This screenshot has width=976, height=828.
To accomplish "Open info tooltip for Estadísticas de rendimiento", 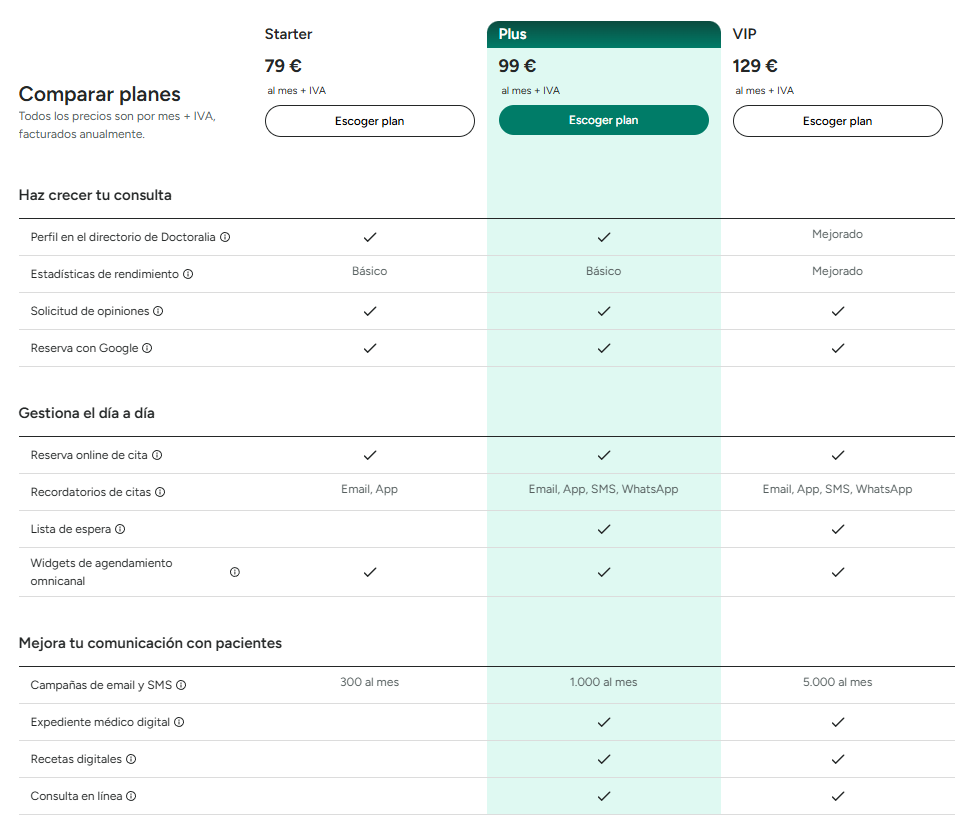I will pyautogui.click(x=188, y=274).
